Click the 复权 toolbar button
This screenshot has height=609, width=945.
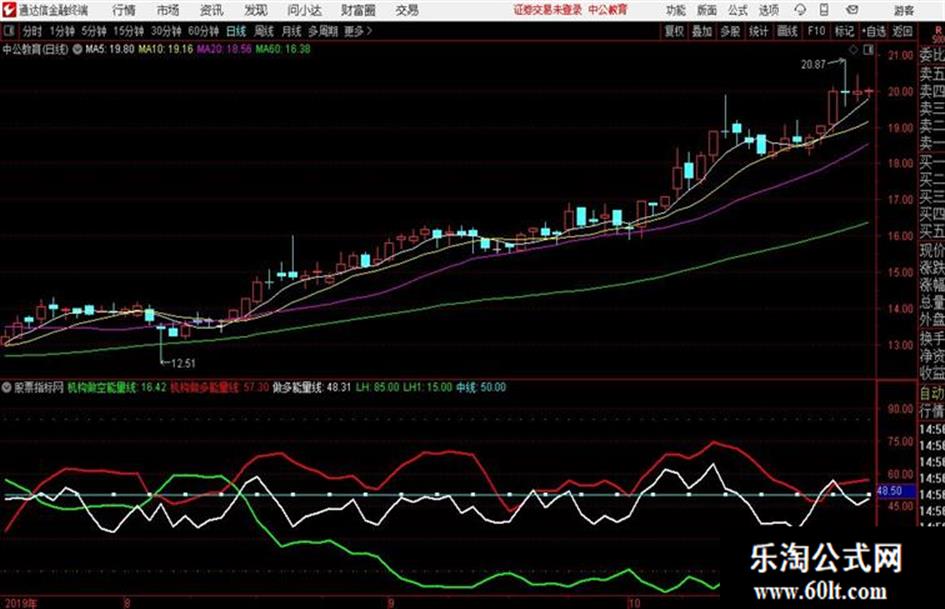click(674, 31)
